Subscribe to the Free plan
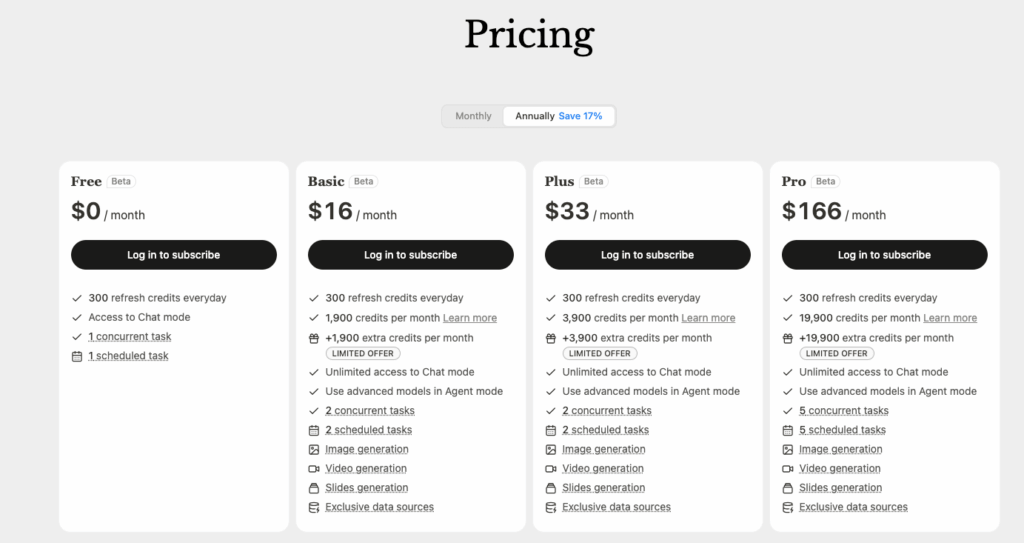This screenshot has height=543, width=1024. click(174, 255)
